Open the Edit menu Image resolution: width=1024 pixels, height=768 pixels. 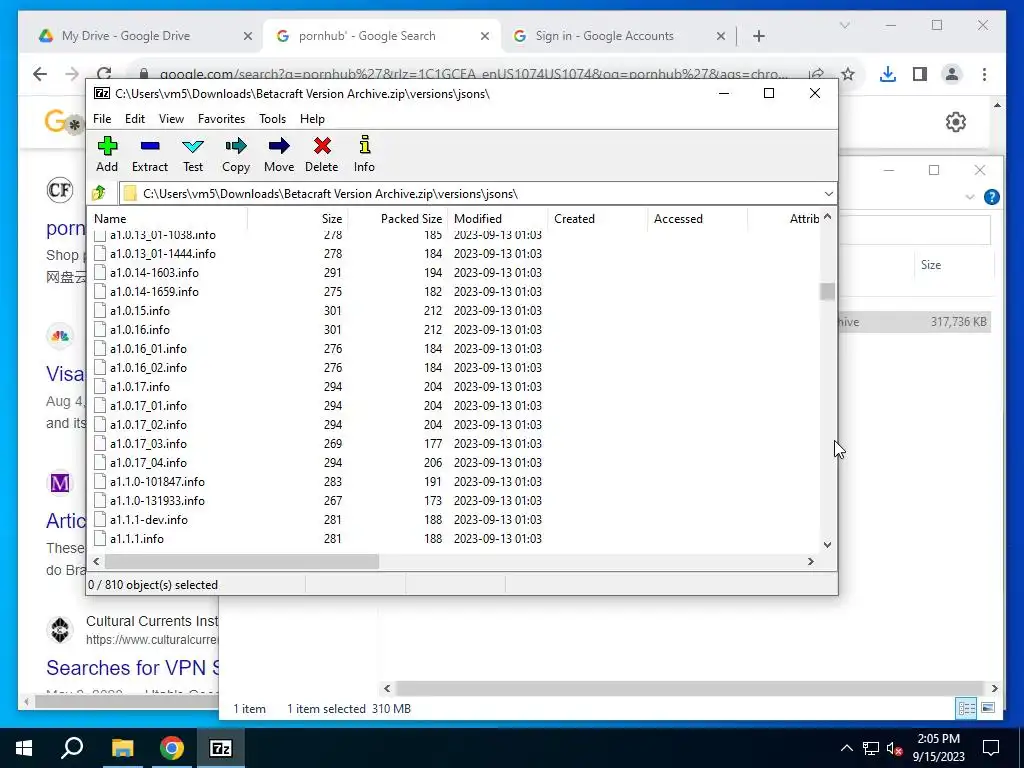point(135,119)
